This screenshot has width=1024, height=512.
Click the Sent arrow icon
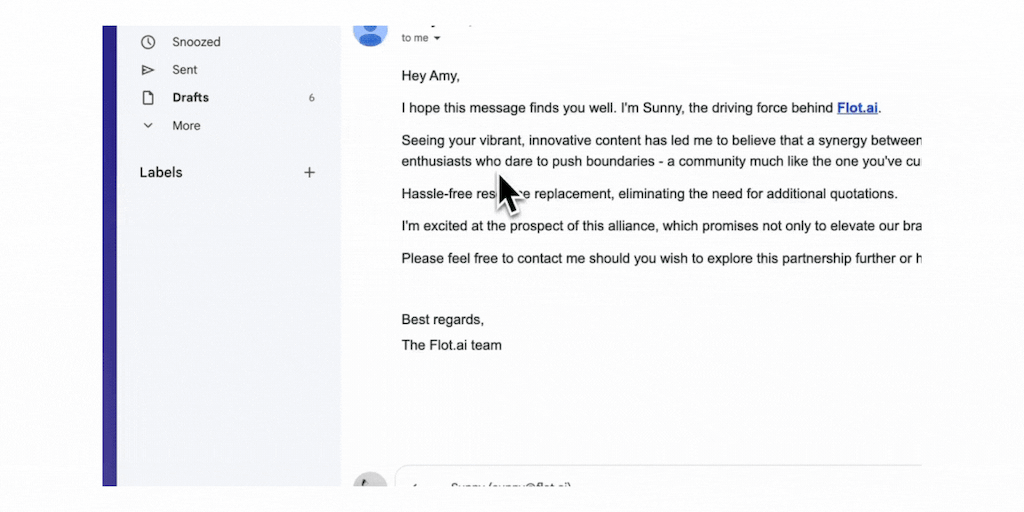coord(148,70)
